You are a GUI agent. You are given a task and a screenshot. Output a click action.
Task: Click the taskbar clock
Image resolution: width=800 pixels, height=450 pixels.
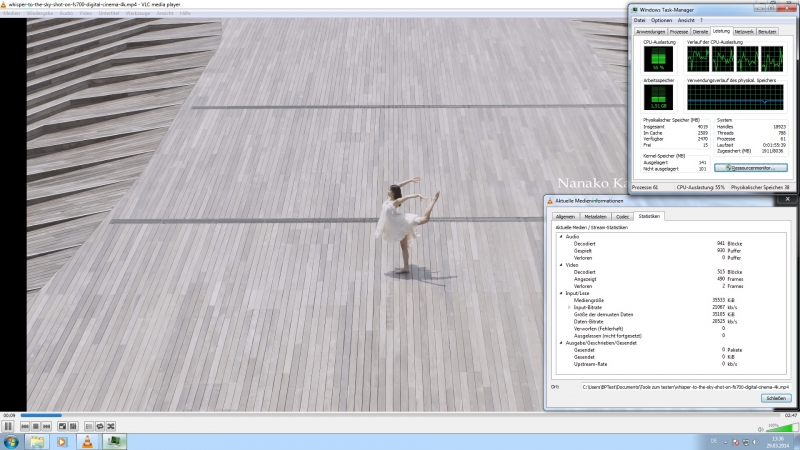pos(778,442)
